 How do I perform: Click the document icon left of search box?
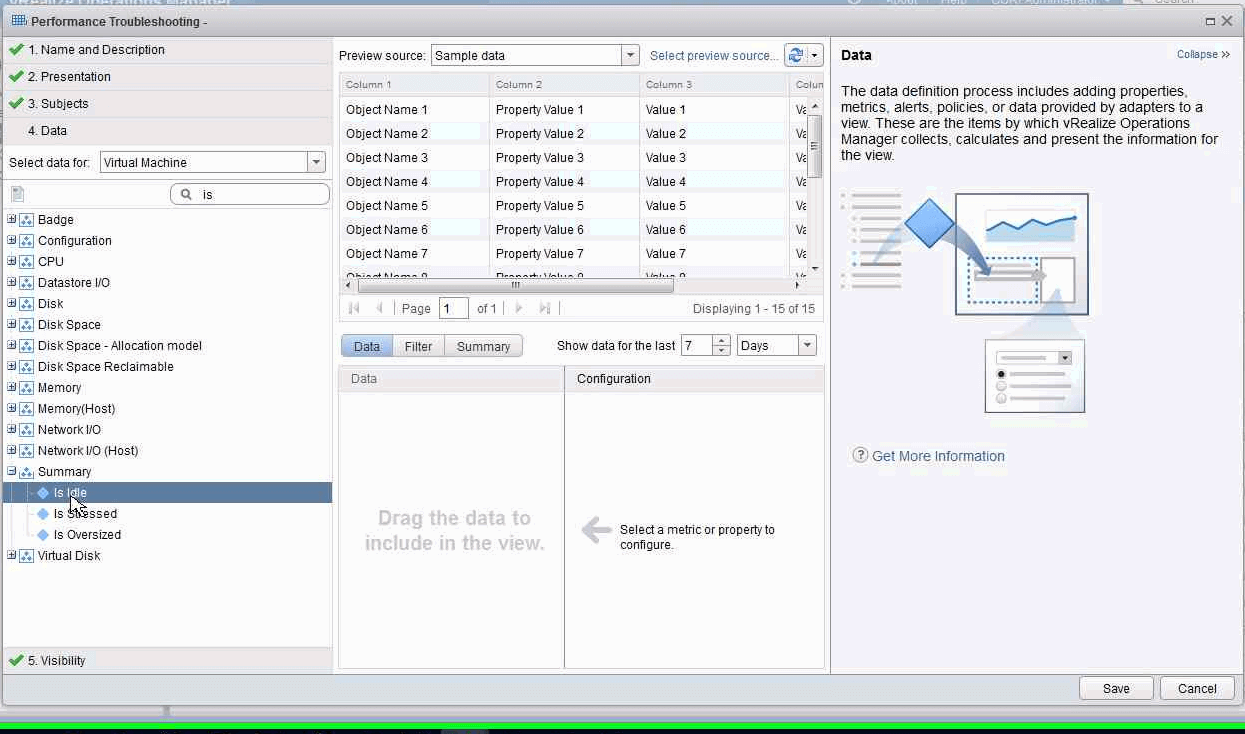click(18, 194)
